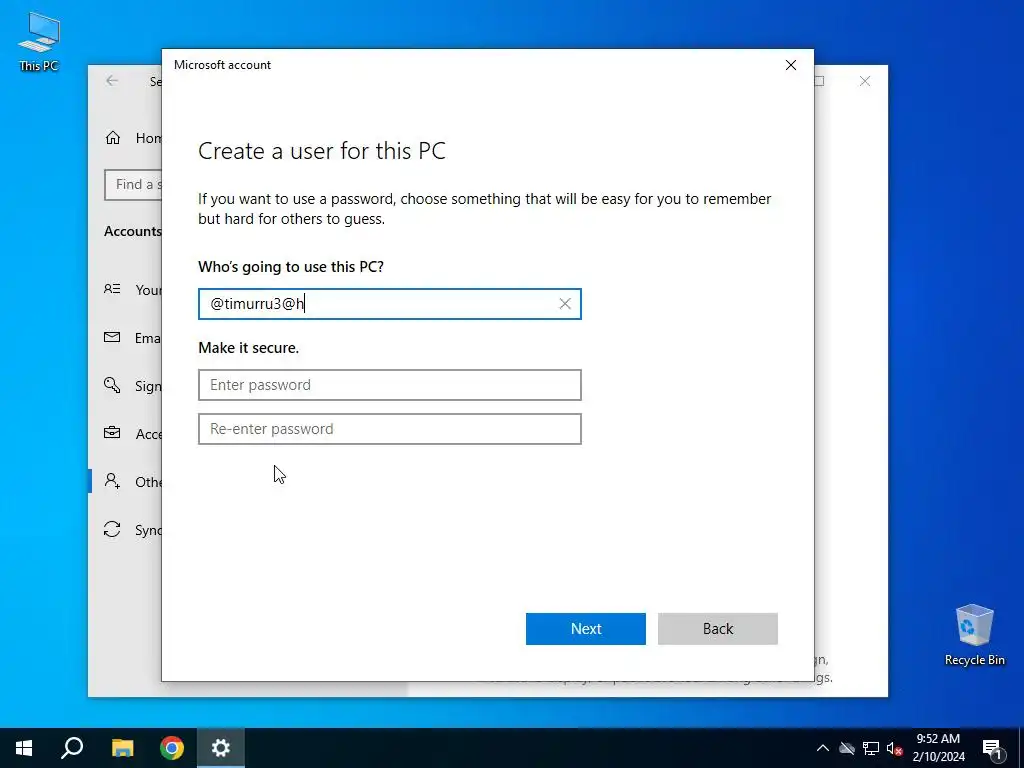Open Your info icon in Settings sidebar
The height and width of the screenshot is (768, 1024).
point(112,289)
